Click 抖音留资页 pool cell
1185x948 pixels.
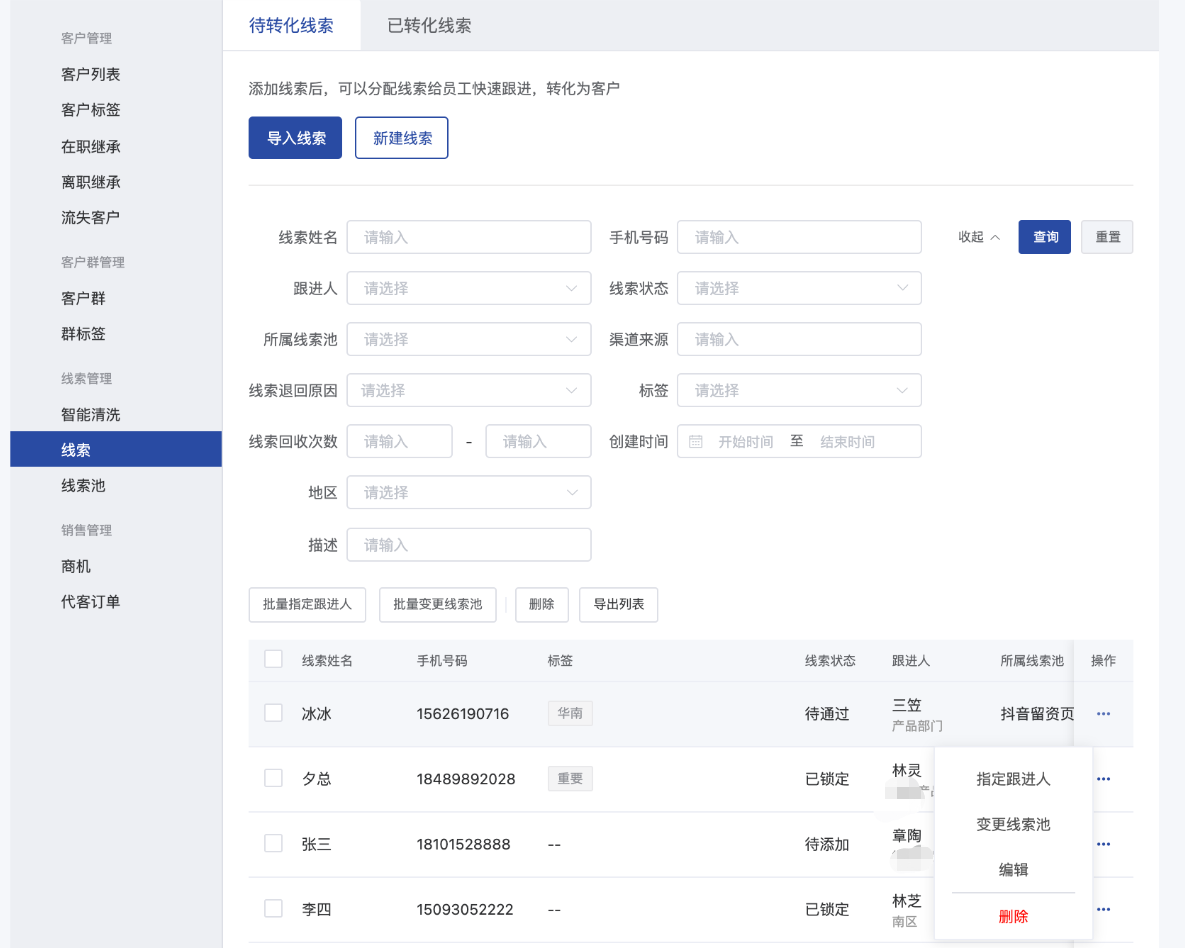tap(1037, 714)
